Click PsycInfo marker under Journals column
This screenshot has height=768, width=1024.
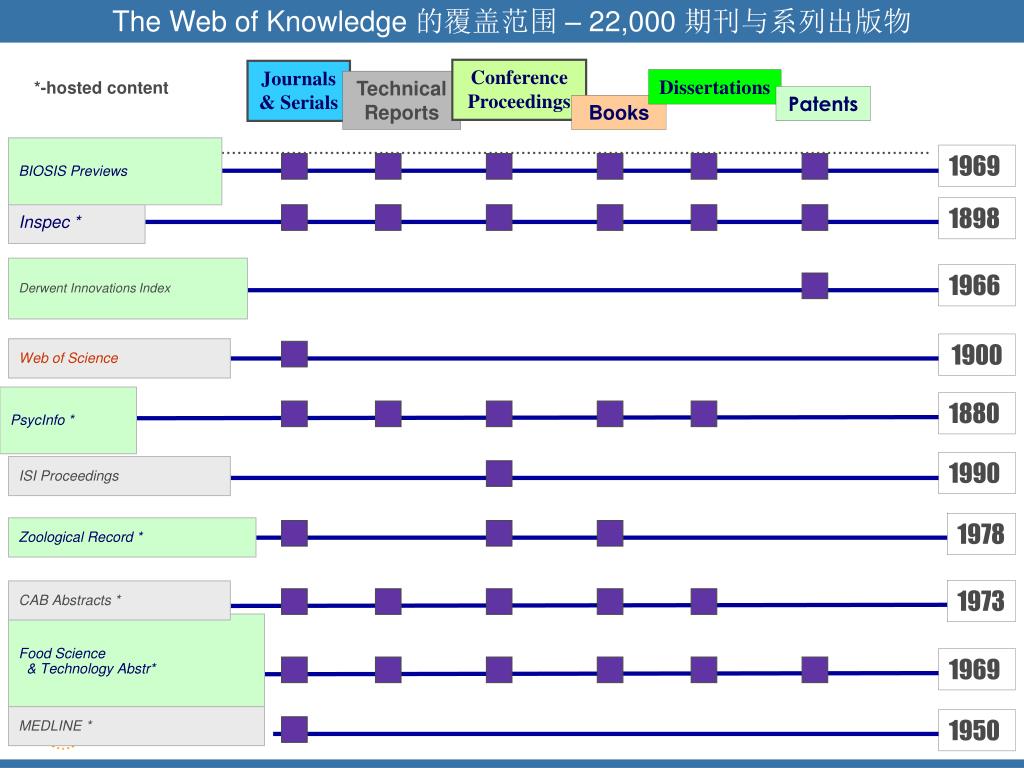click(295, 414)
